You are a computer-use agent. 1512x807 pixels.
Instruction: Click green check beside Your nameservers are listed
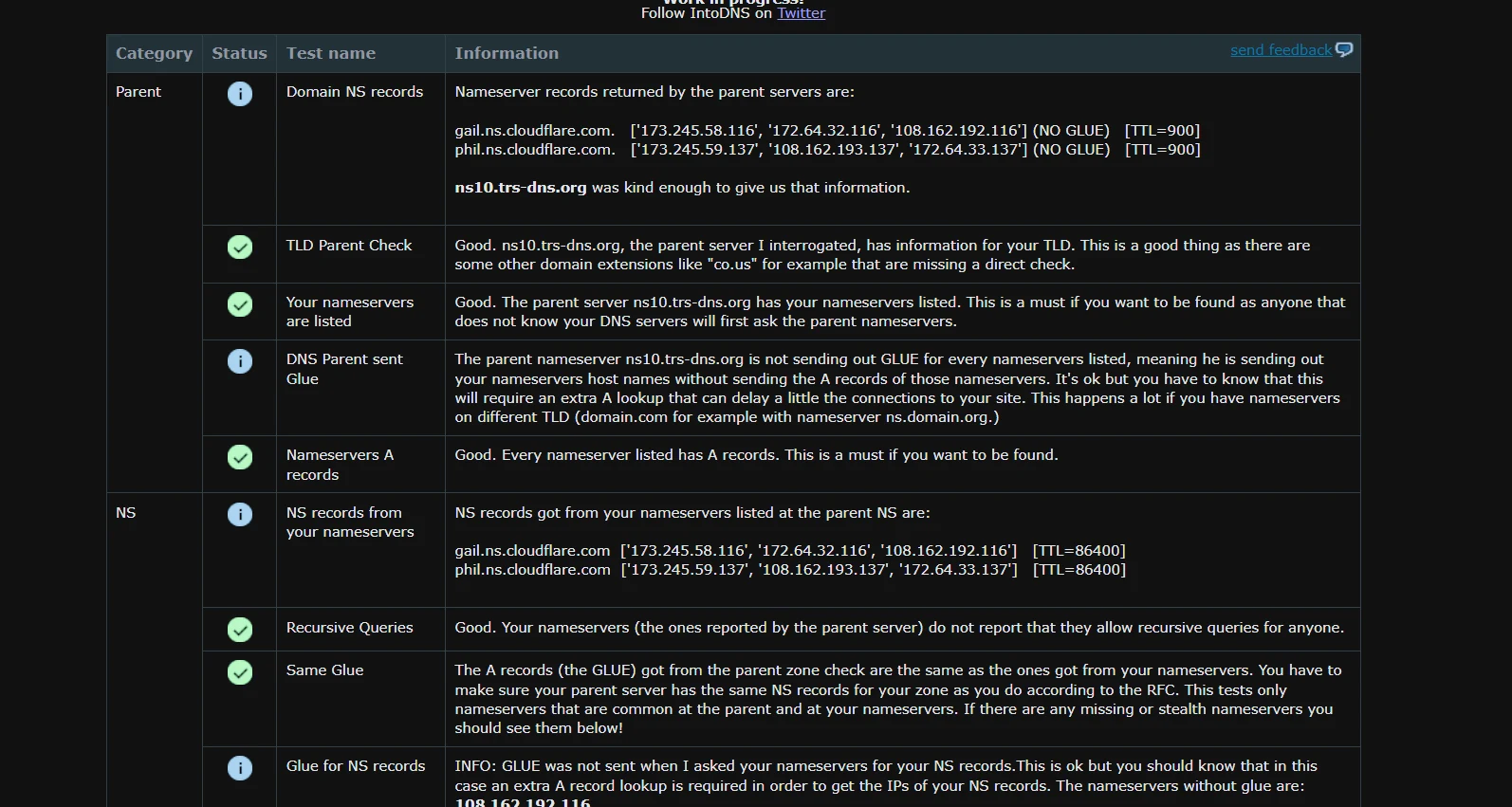240,304
